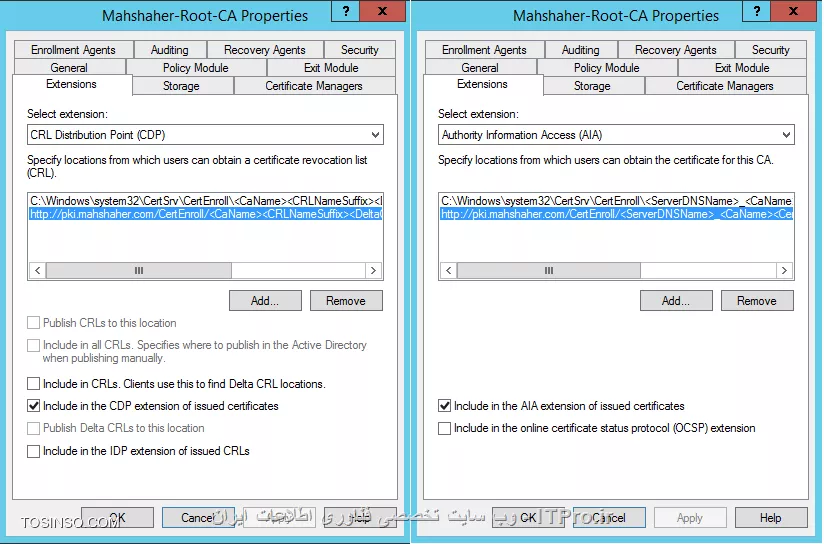Click right scroll arrow in AIA locations list
The height and width of the screenshot is (544, 824).
(784, 270)
